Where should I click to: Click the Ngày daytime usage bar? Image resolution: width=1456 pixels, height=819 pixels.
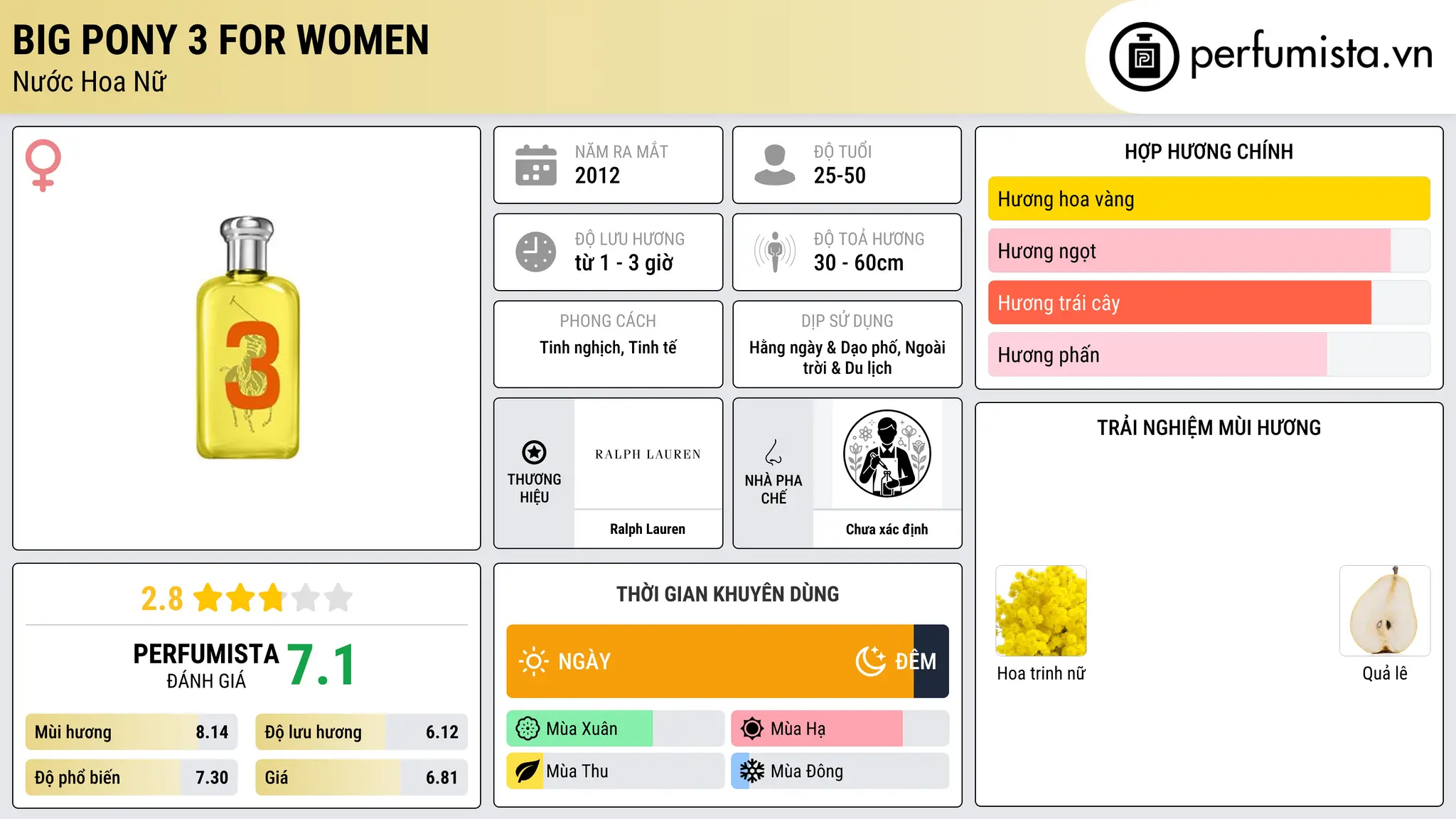pos(710,661)
